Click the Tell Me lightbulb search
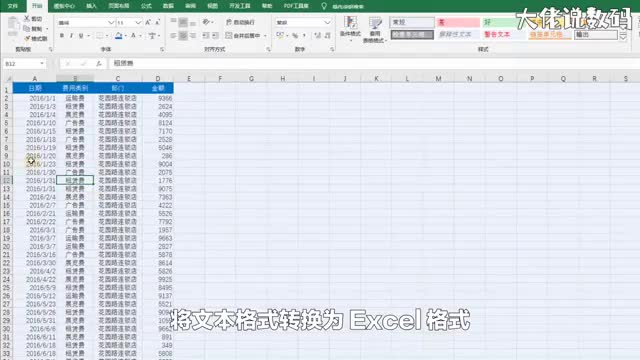This screenshot has width=640, height=360. (x=324, y=6)
